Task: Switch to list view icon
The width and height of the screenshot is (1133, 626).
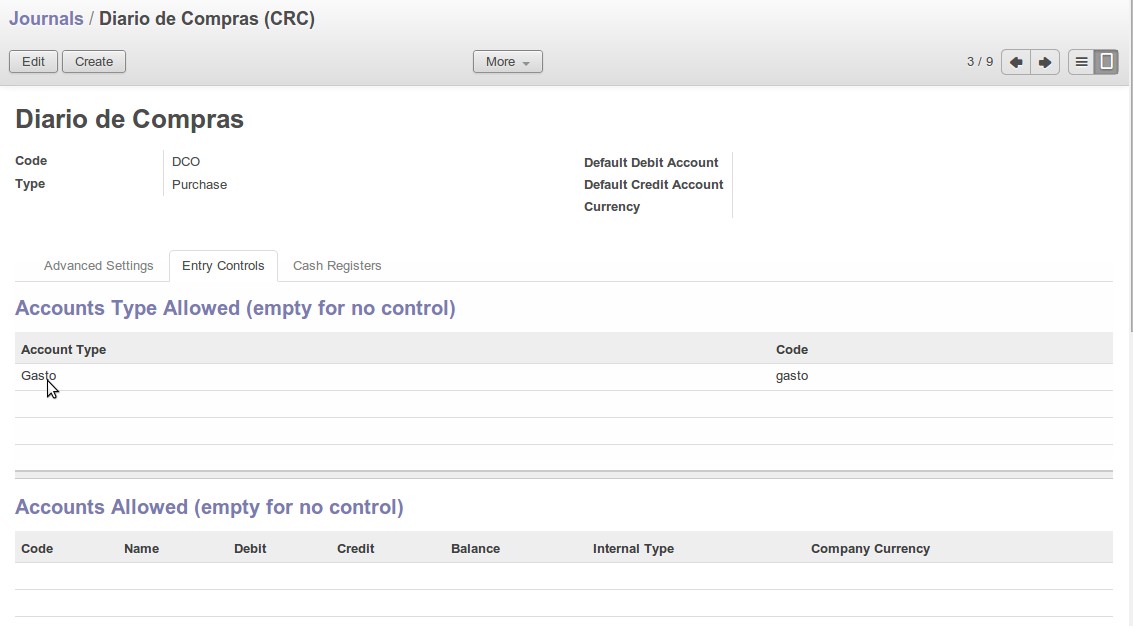Action: pyautogui.click(x=1081, y=62)
